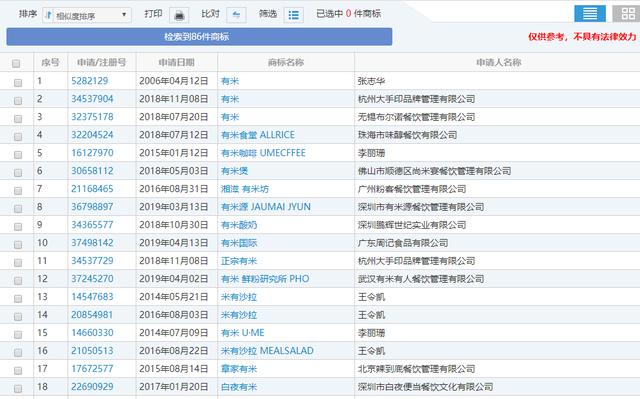Switch to grid view icon
Viewport: 640px width, 399px height.
click(x=627, y=13)
